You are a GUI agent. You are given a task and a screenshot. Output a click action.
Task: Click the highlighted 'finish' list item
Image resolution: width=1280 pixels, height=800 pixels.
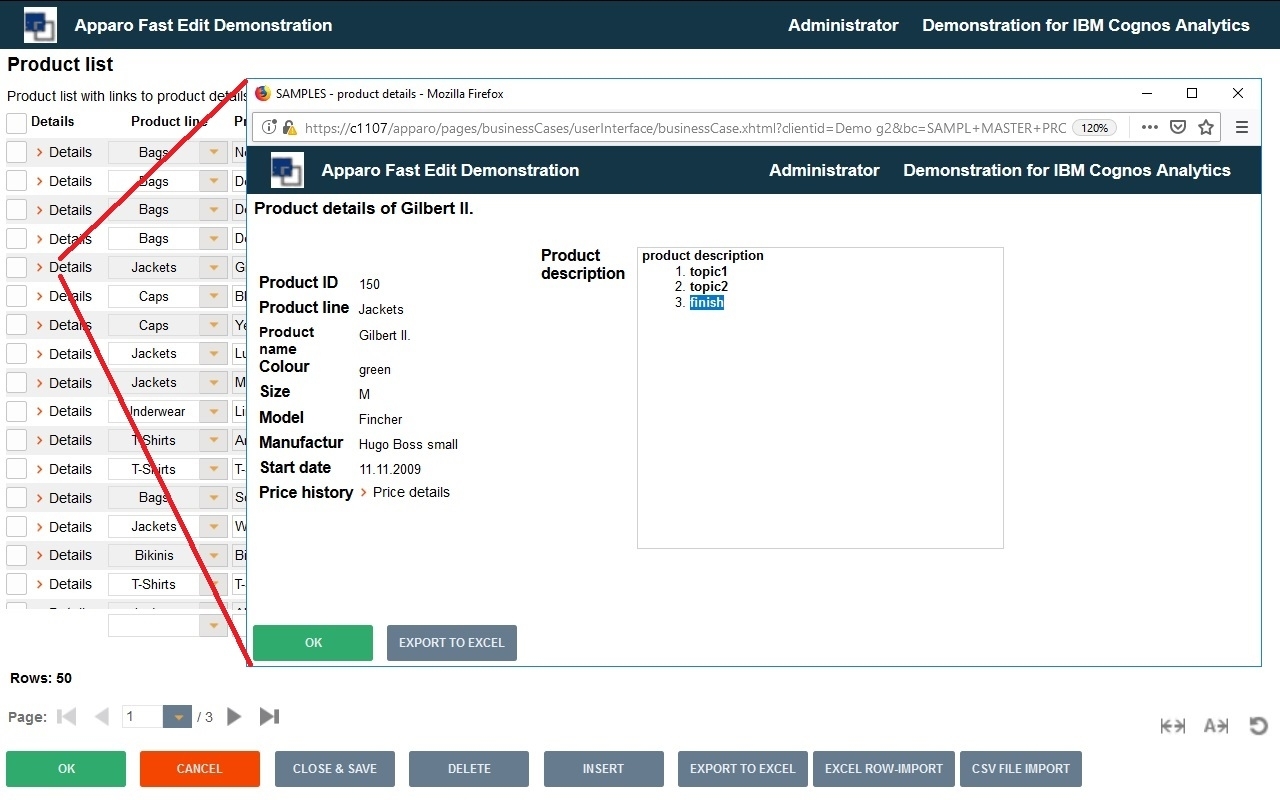[707, 303]
